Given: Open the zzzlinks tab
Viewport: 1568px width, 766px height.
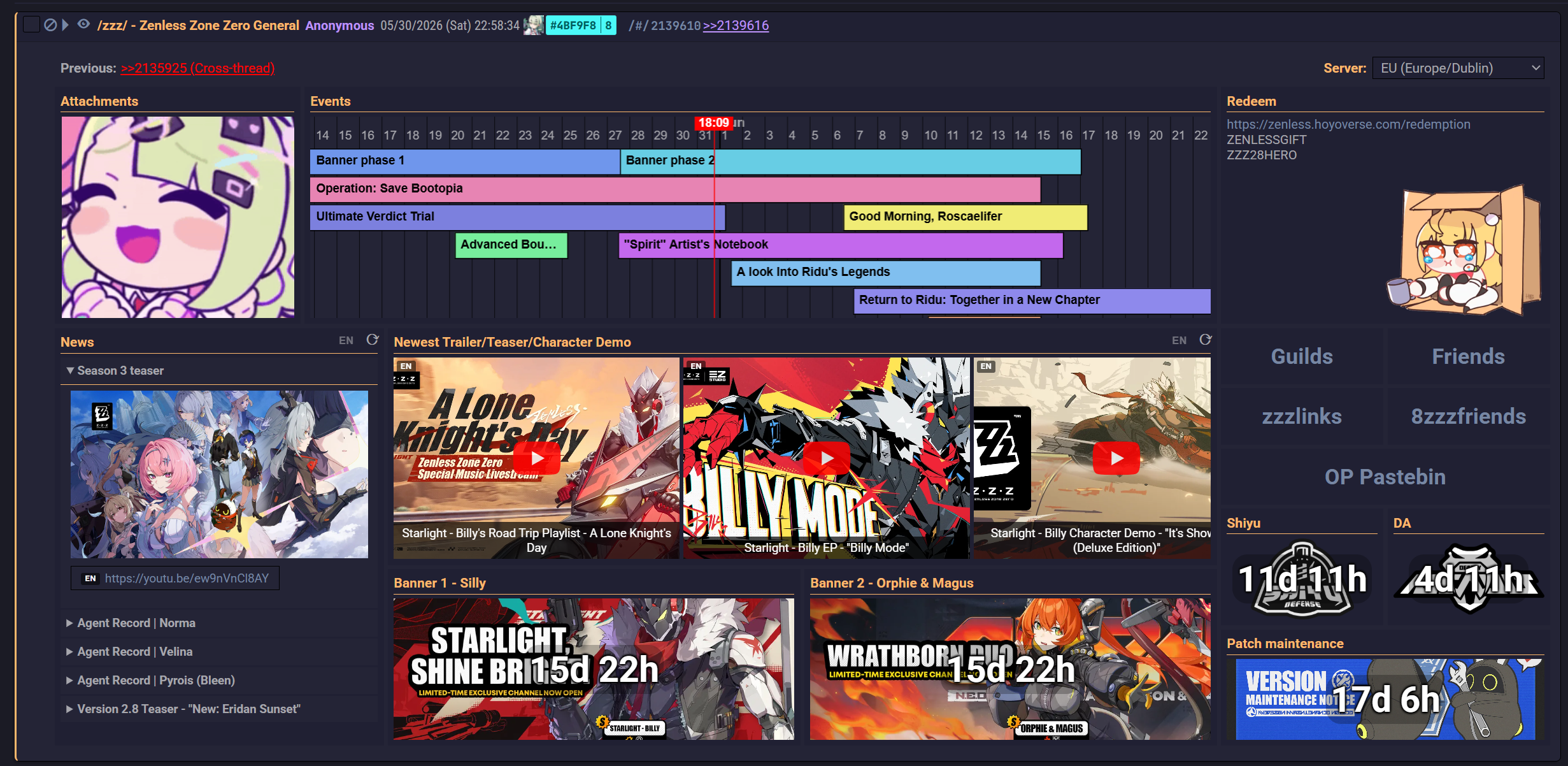Looking at the screenshot, I should click(x=1302, y=416).
